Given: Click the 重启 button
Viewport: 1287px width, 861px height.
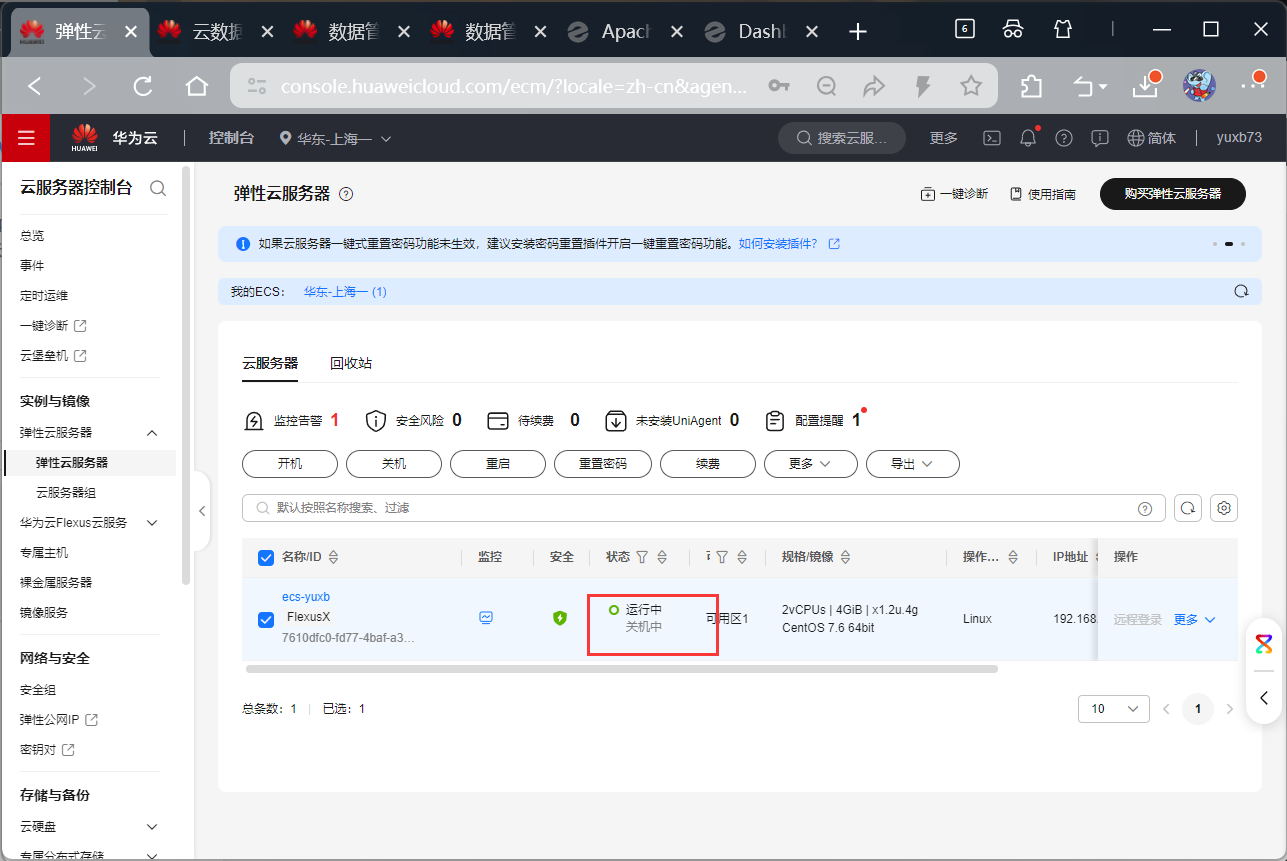Looking at the screenshot, I should [498, 464].
